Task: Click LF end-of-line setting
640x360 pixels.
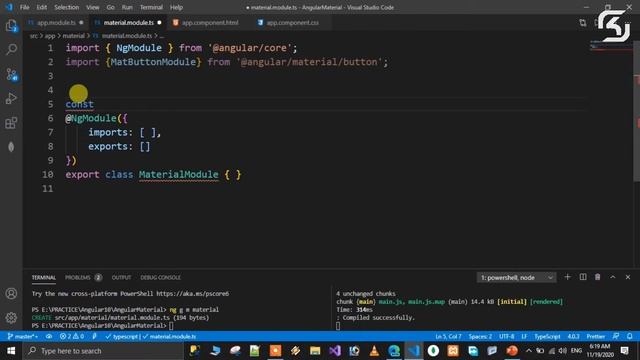Action: [524, 337]
